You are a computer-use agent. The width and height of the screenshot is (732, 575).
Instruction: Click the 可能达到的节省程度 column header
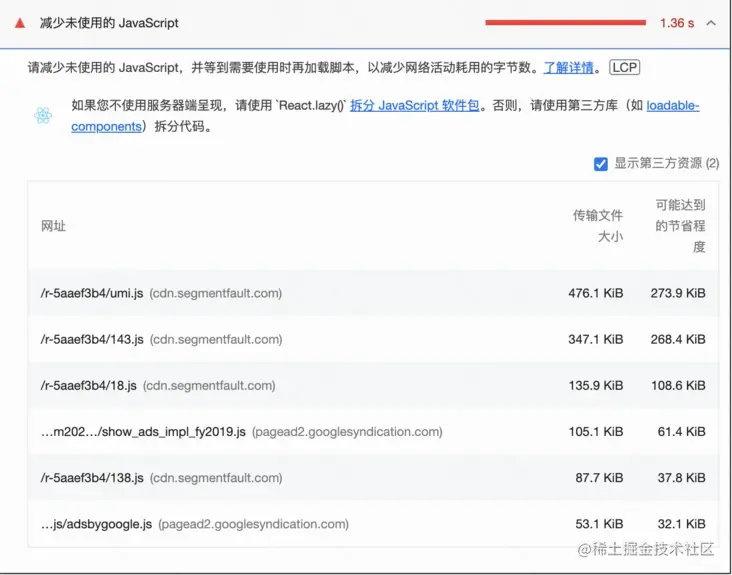pos(680,226)
